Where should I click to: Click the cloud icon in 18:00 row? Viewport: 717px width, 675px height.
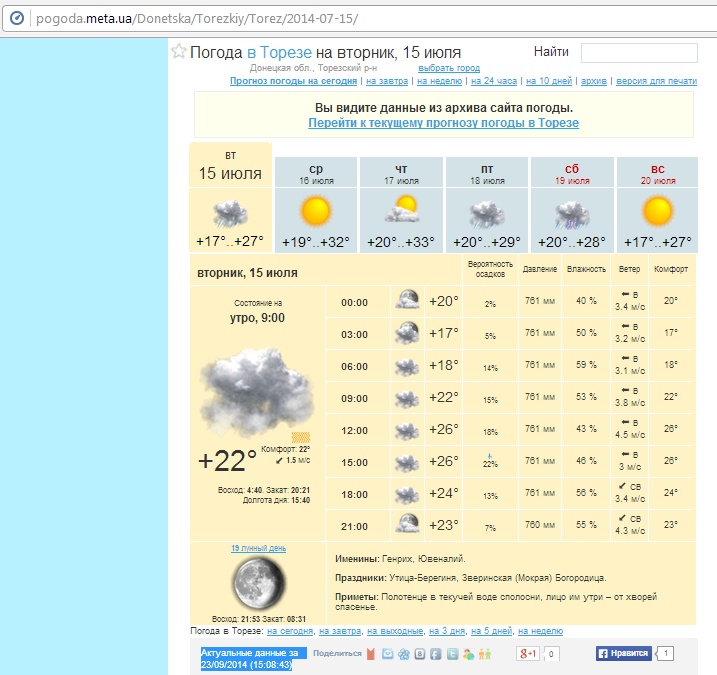coord(407,495)
